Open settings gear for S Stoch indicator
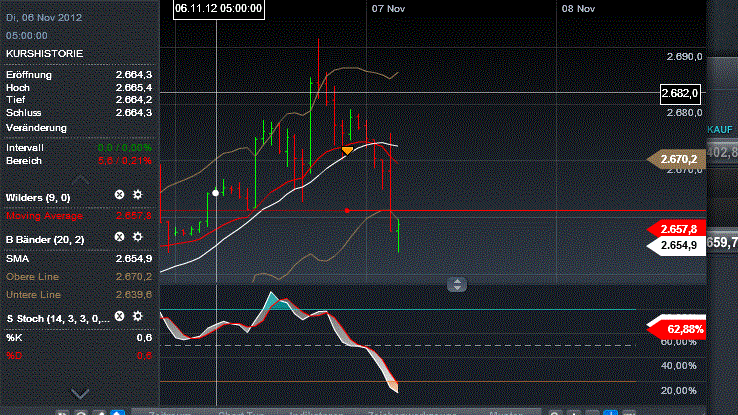738x415 pixels. point(137,316)
